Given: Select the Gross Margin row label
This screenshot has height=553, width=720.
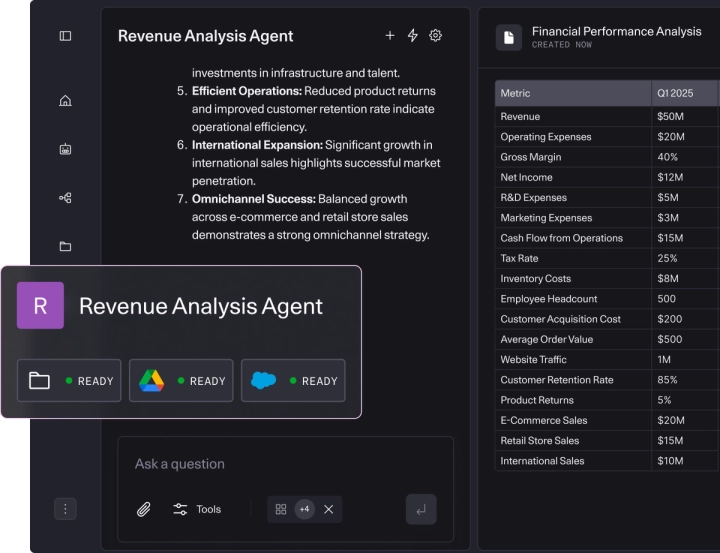Looking at the screenshot, I should click(531, 157).
